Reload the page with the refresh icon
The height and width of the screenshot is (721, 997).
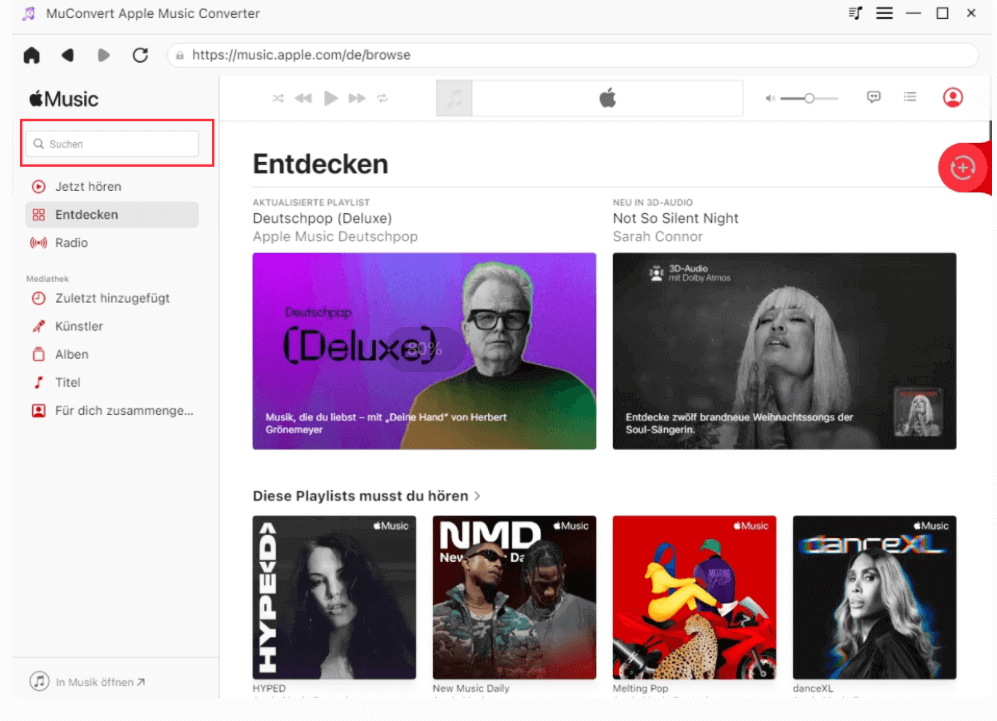coord(140,55)
